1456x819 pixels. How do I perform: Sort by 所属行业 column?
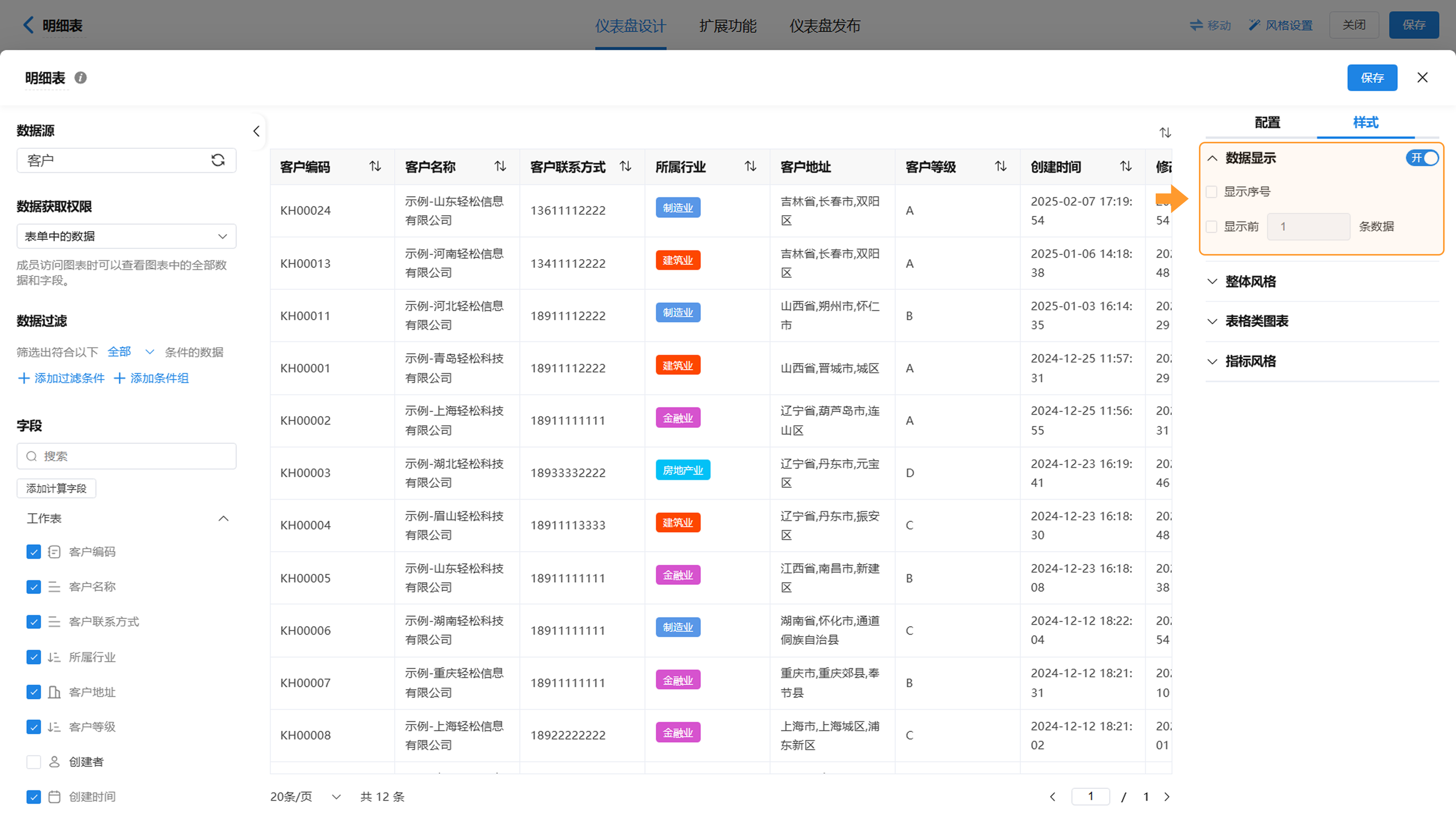coord(751,166)
